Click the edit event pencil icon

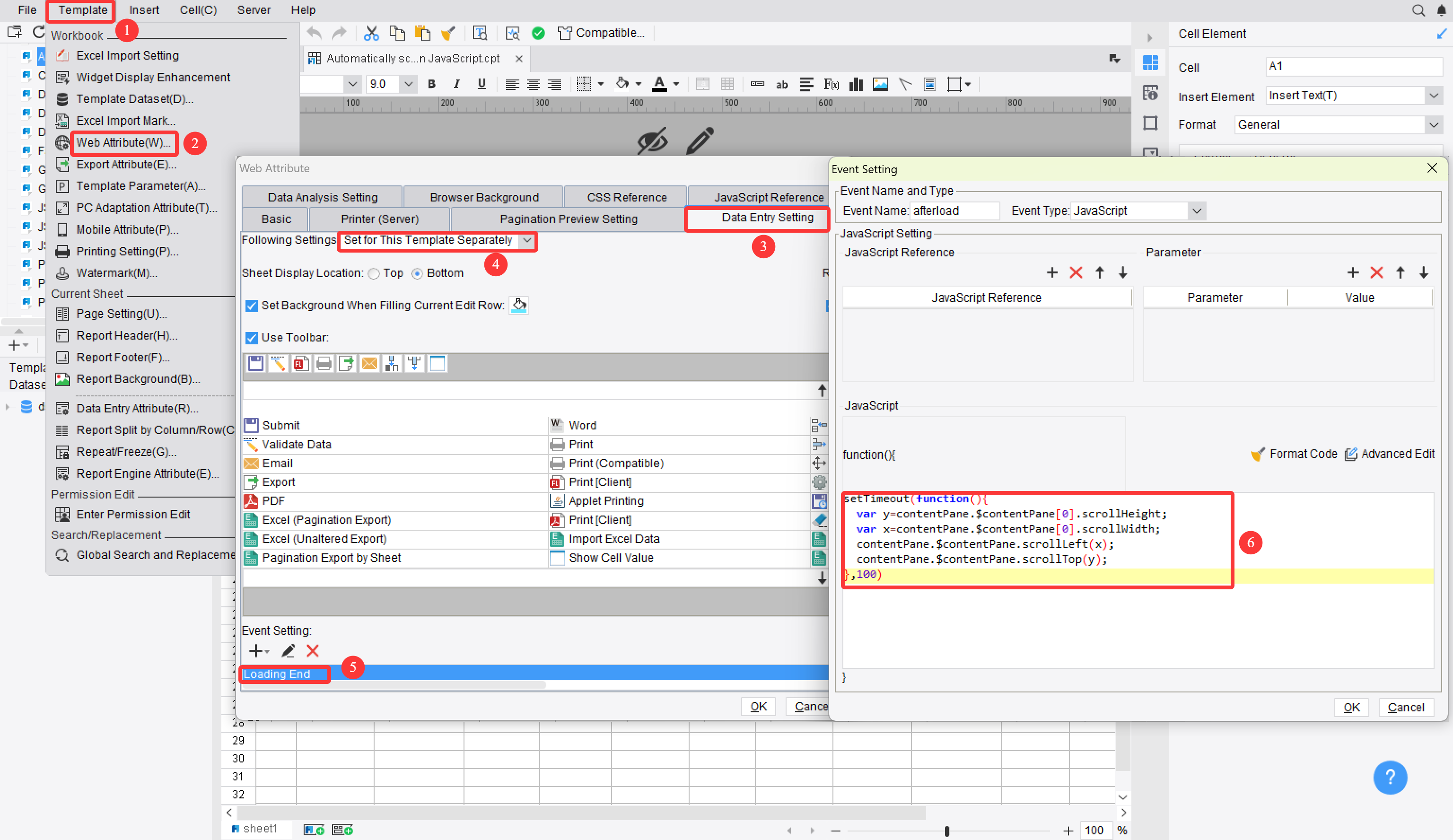coord(288,651)
